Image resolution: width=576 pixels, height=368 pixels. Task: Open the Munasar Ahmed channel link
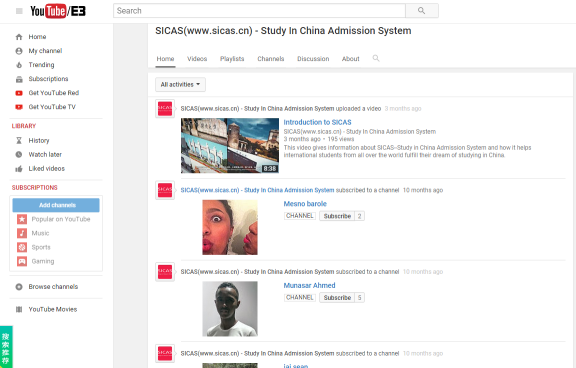click(309, 285)
